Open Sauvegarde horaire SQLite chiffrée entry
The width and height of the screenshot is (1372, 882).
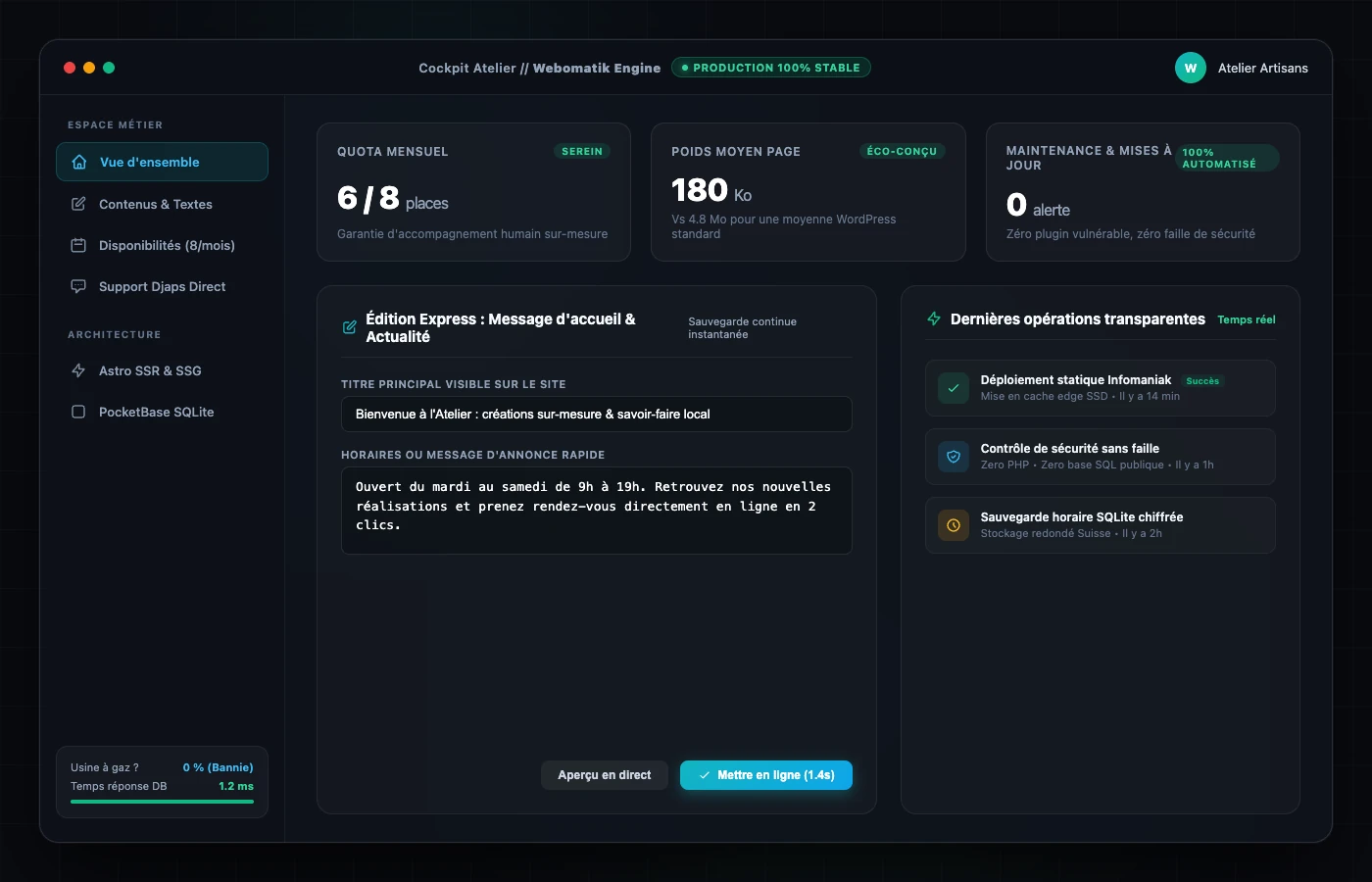coord(1101,525)
